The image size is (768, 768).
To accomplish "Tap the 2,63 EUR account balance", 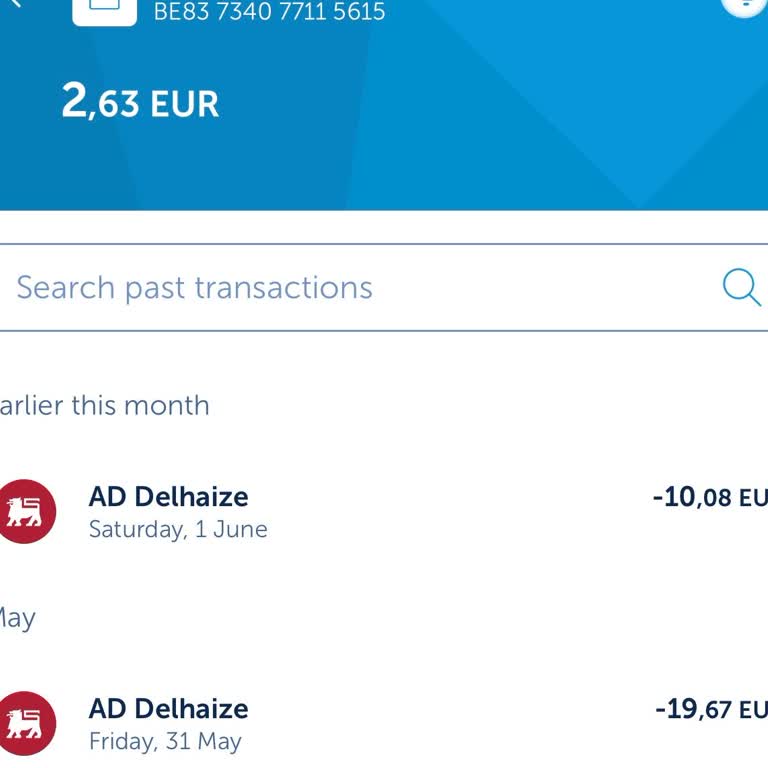I will (x=140, y=102).
